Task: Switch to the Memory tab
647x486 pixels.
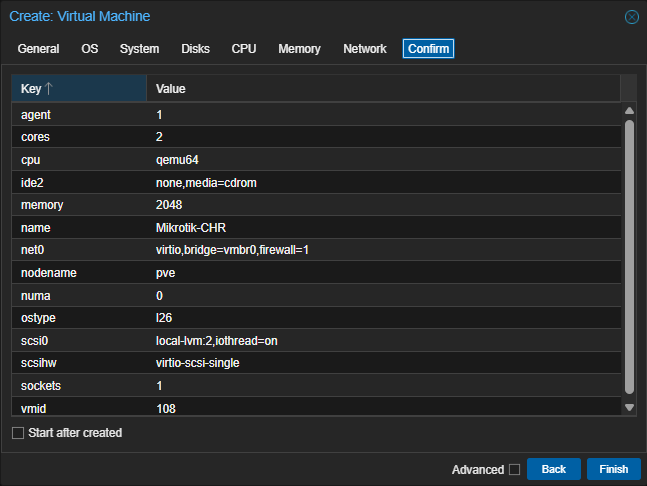Action: [299, 49]
